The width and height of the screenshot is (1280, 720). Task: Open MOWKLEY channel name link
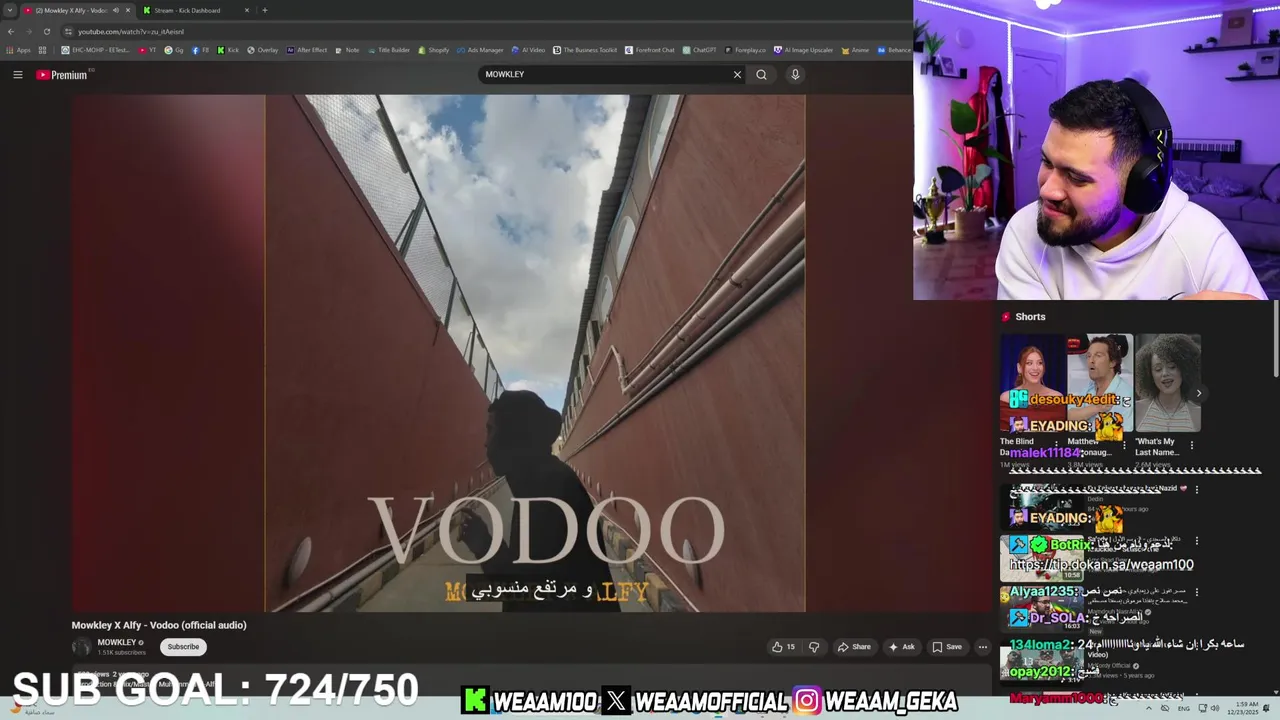116,642
